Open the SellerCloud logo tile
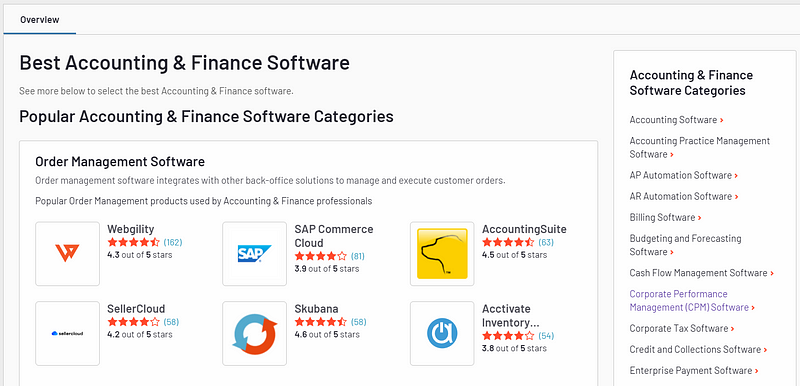 (x=67, y=333)
